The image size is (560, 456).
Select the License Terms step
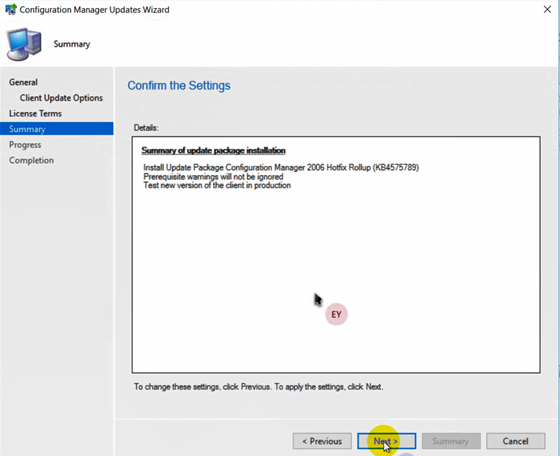(35, 114)
